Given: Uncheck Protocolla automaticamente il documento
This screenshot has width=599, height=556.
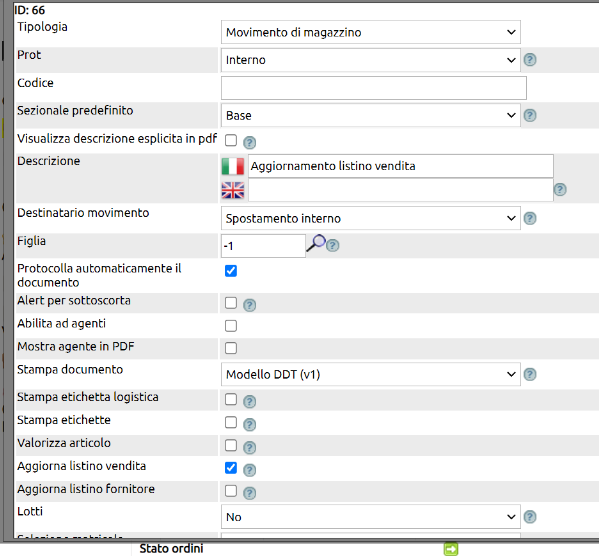Looking at the screenshot, I should point(231,271).
